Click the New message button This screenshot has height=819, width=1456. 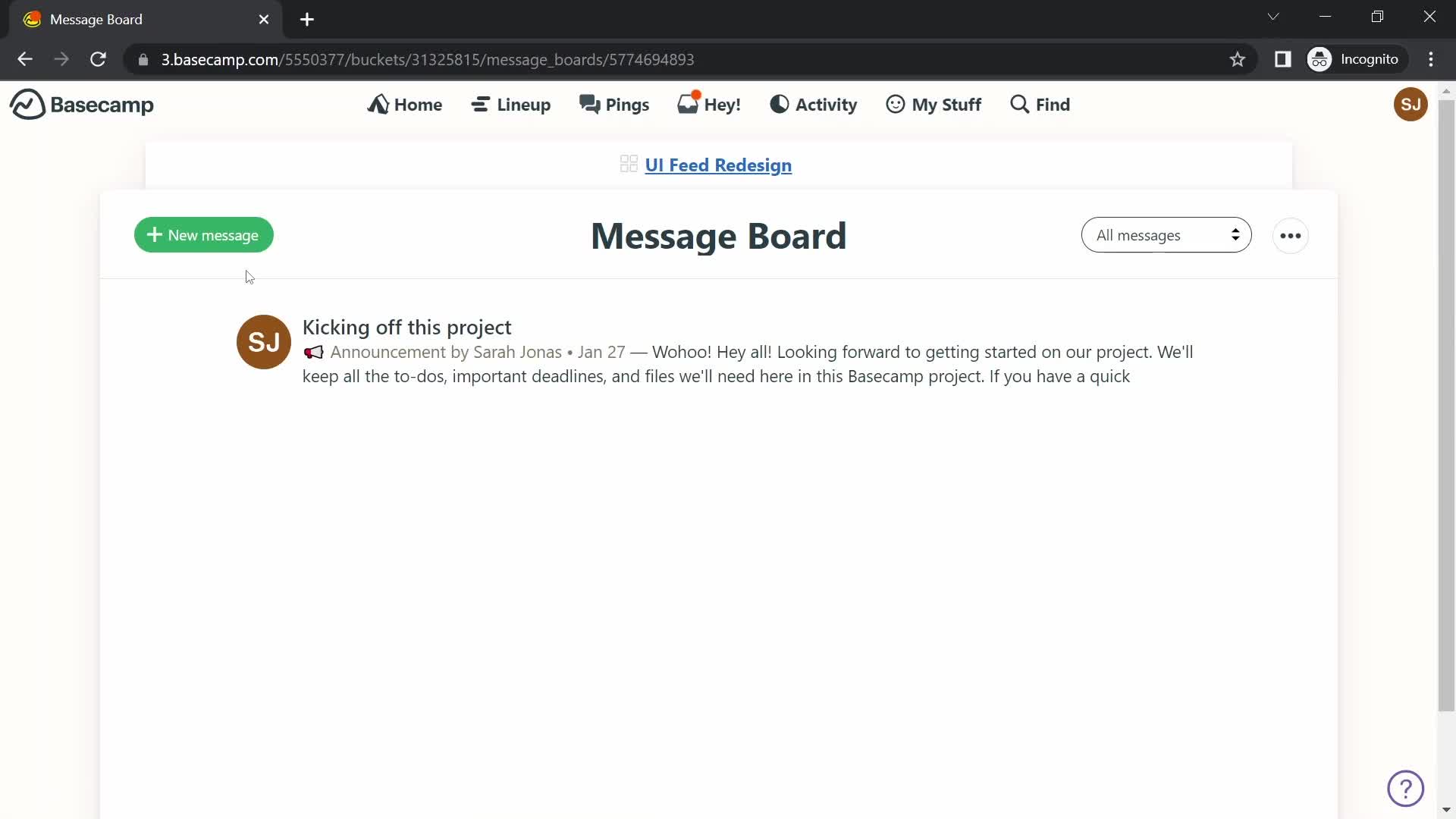pos(203,235)
